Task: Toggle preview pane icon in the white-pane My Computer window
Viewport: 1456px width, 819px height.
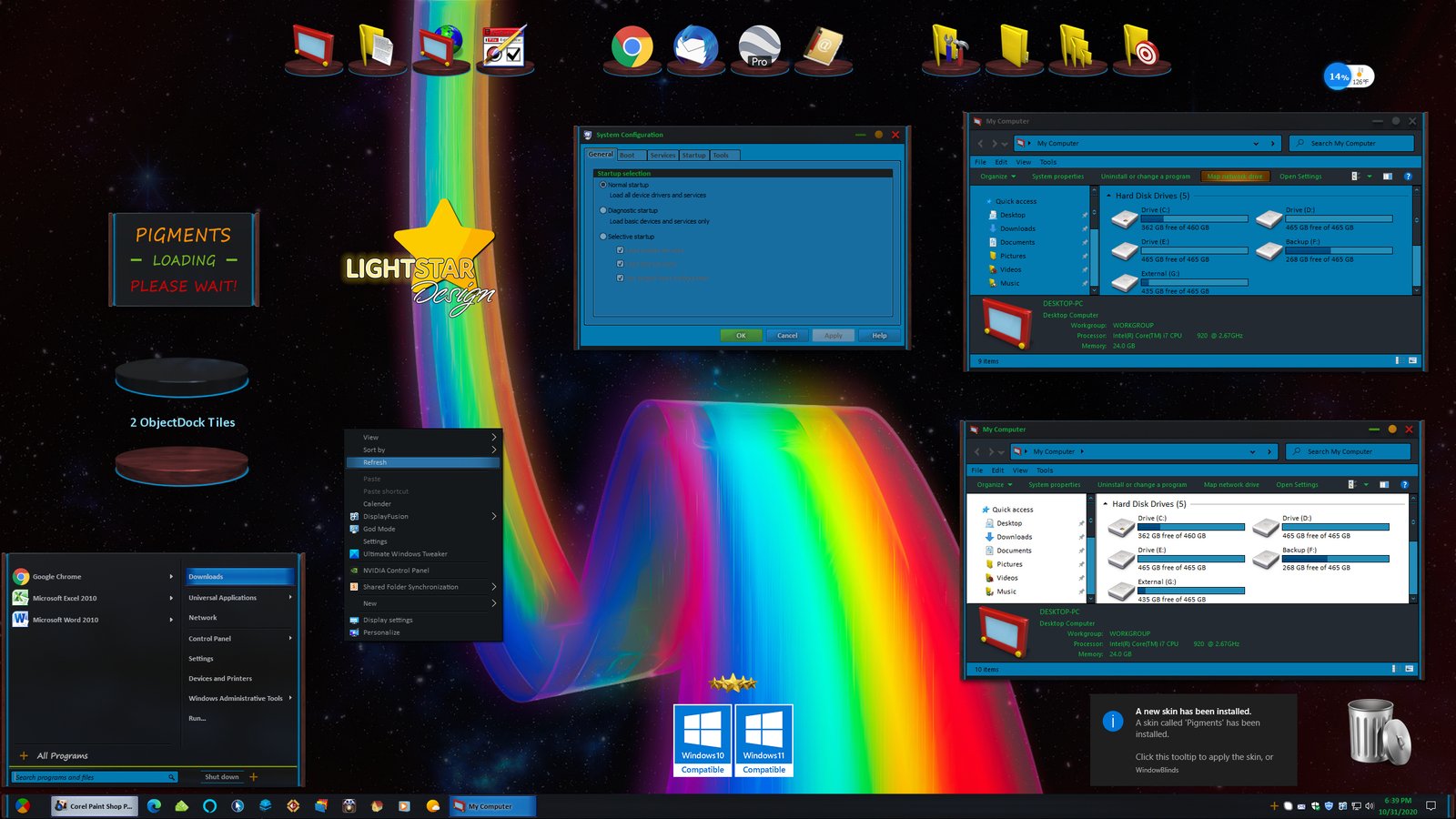Action: 1384,484
